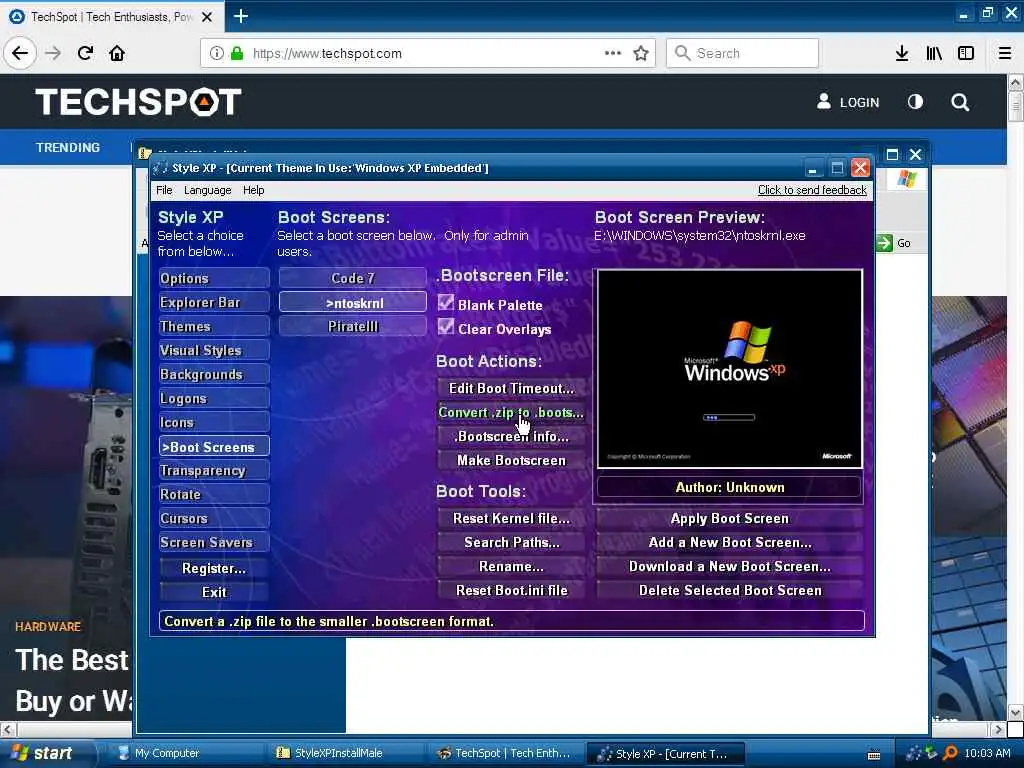
Task: Open page actions three-dot menu
Action: [613, 53]
